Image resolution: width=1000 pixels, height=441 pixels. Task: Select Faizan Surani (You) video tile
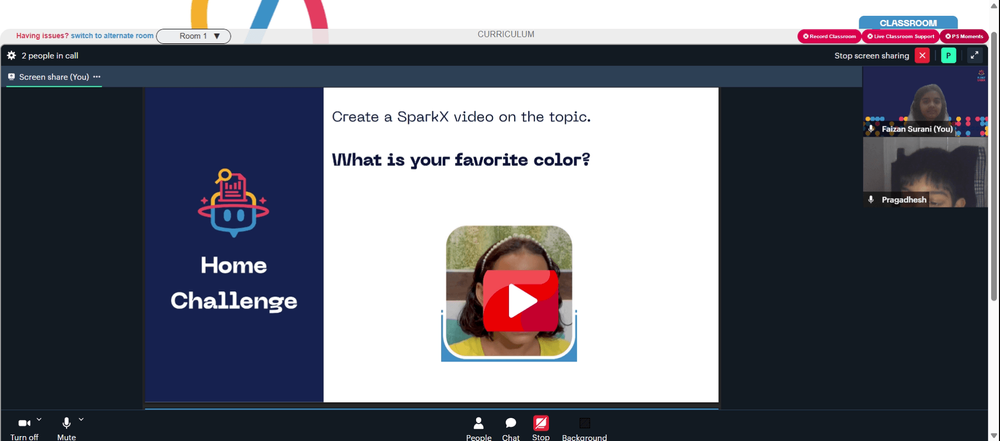925,102
